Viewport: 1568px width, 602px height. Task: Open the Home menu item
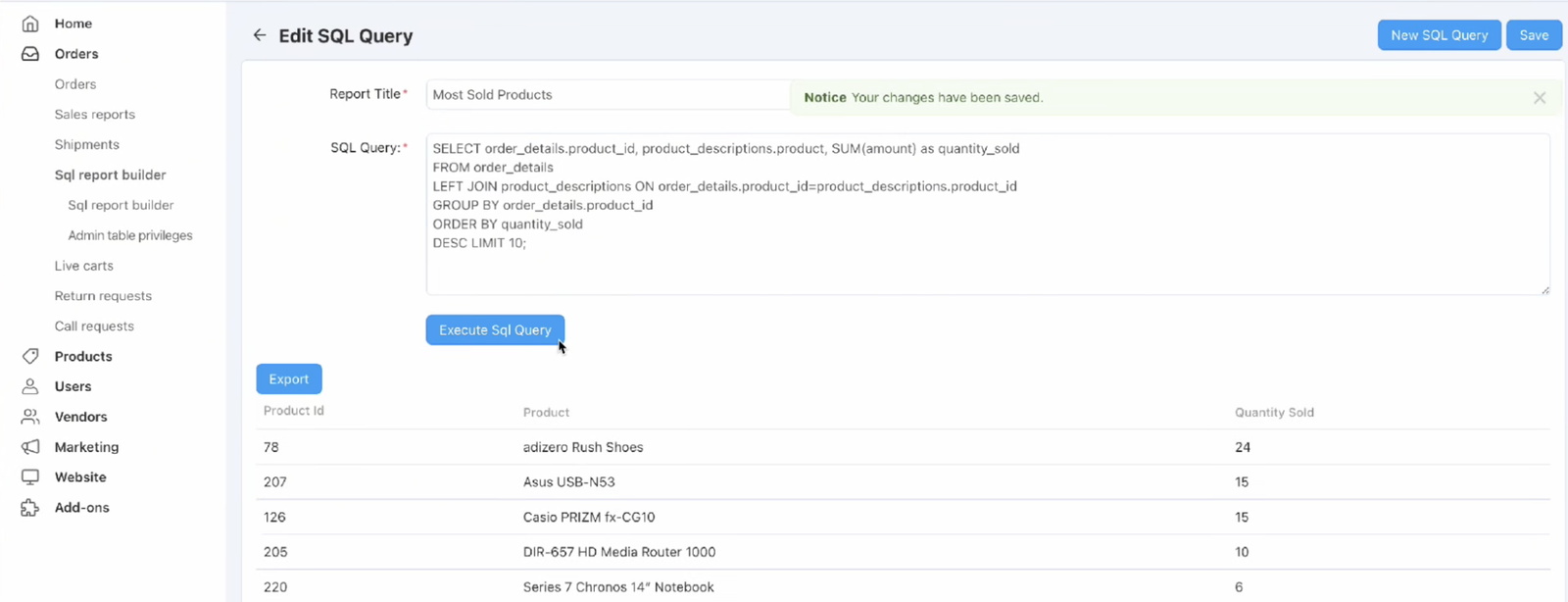73,24
